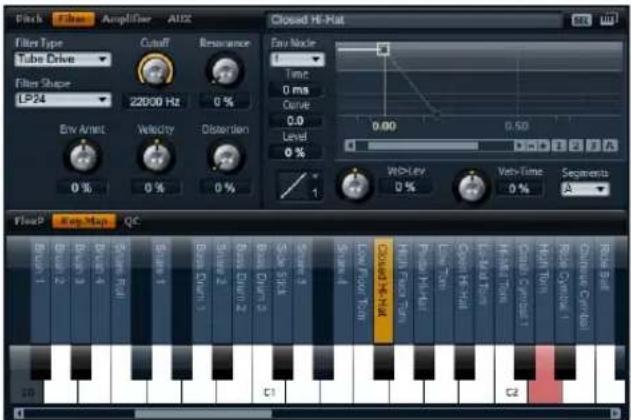
Task: Click the envelope A zoom button
Action: [x=610, y=145]
